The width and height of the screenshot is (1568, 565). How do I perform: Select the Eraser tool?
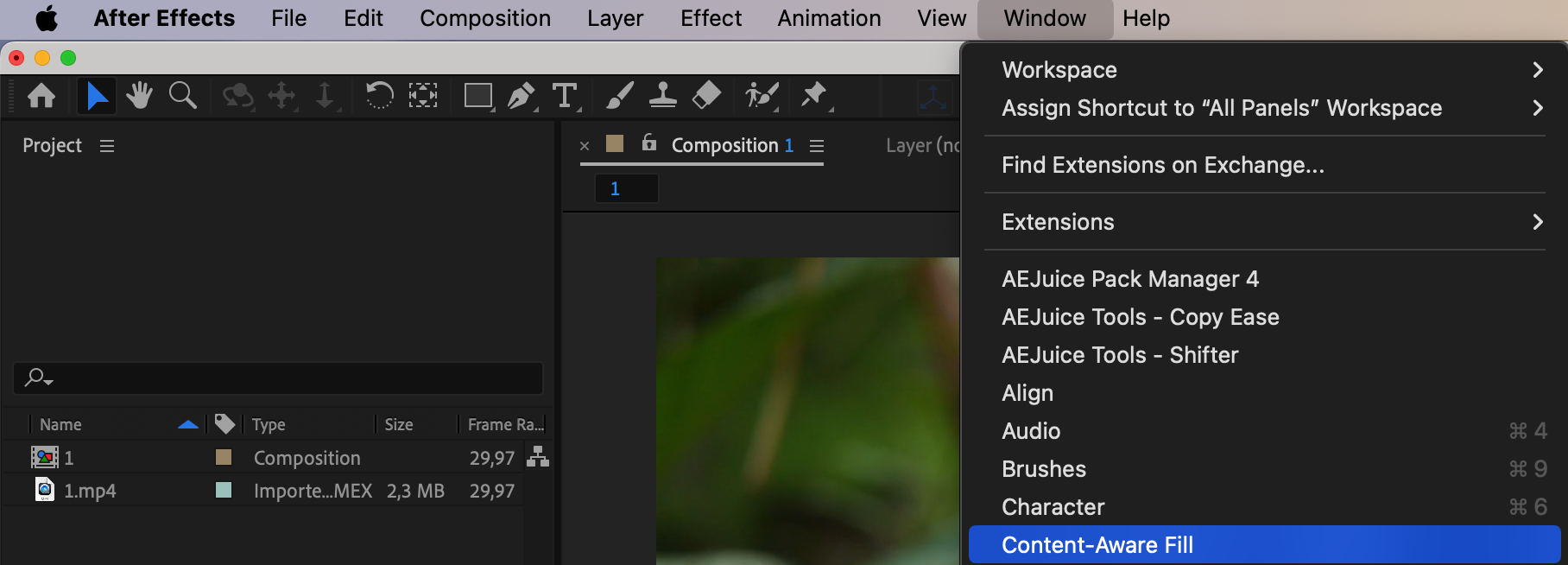click(x=706, y=95)
